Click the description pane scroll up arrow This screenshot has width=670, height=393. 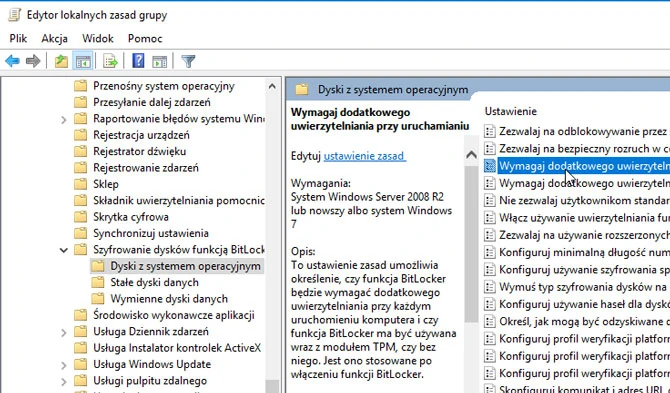471,154
